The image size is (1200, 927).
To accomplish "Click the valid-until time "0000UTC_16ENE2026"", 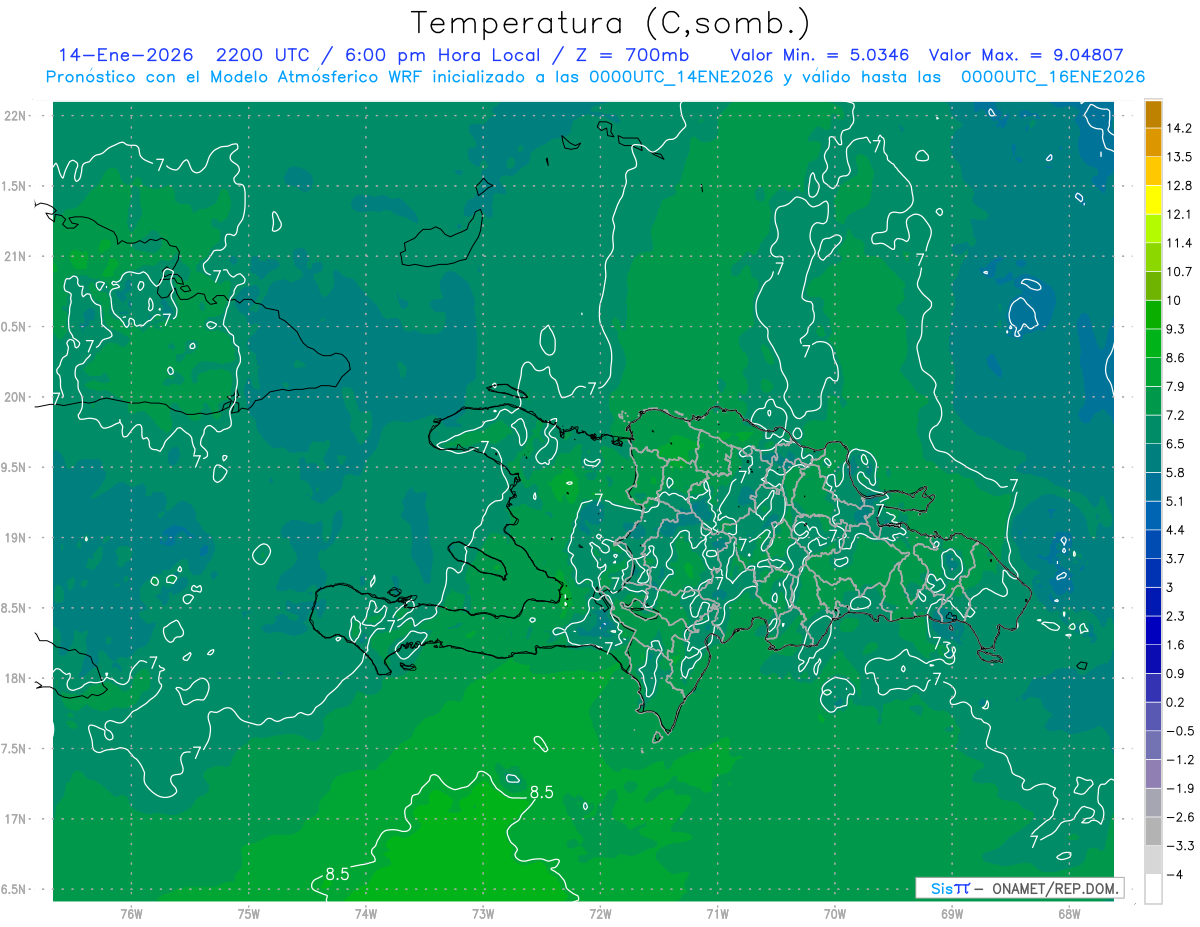I will (x=1053, y=77).
